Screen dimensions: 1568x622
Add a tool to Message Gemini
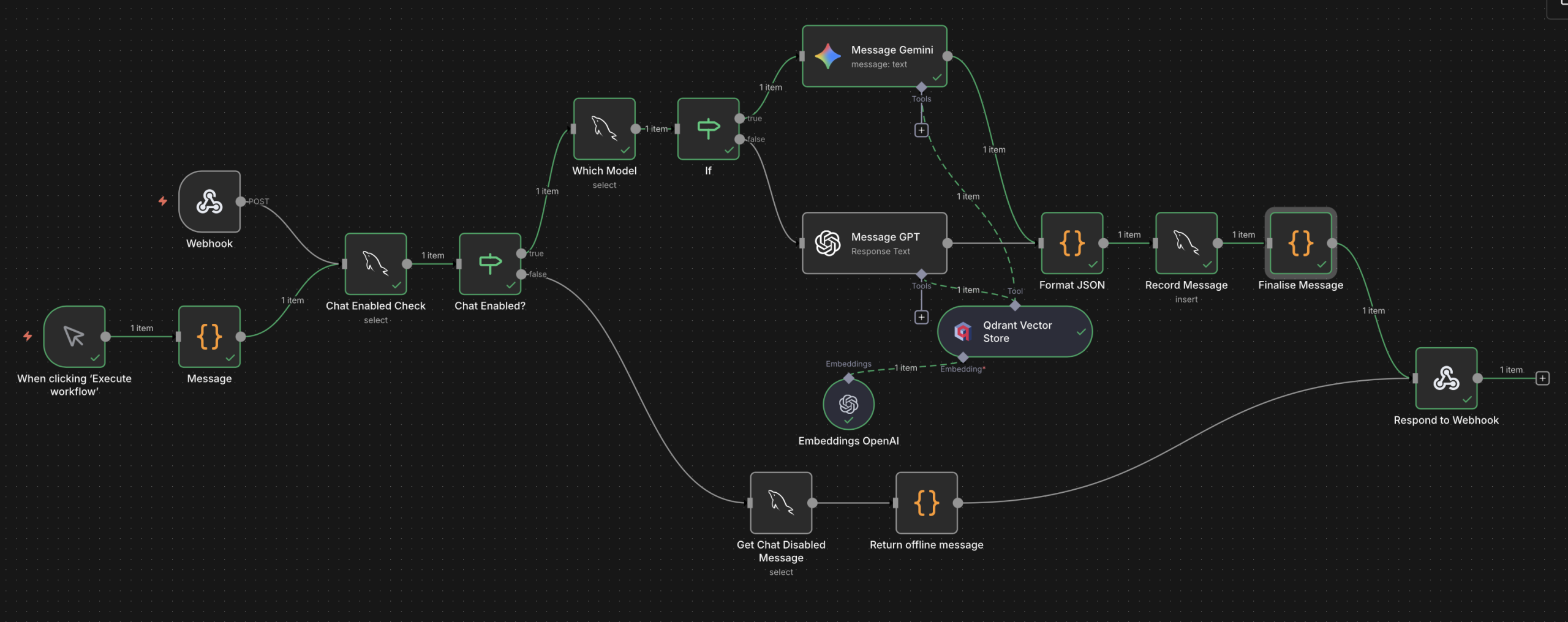tap(921, 130)
